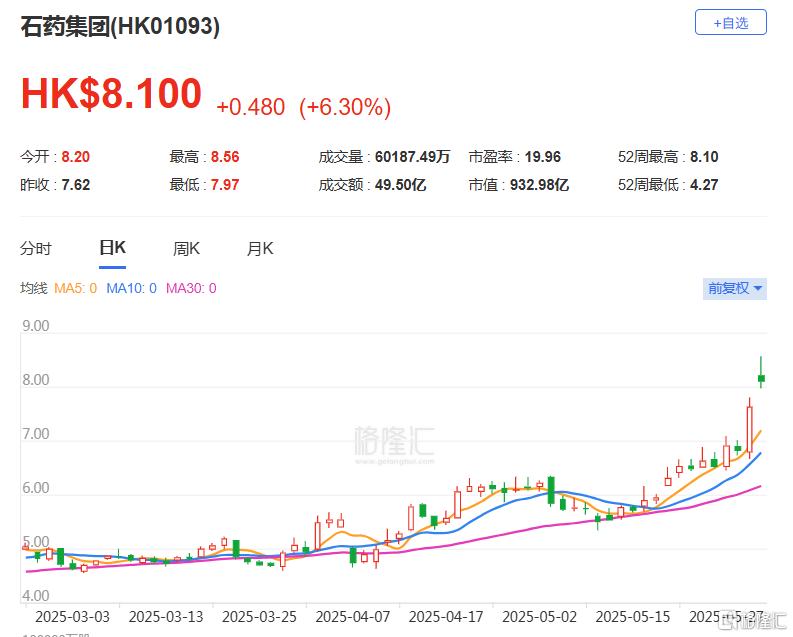Click the 6.00 price axis label
Viewport: 793px width, 637px height.
click(36, 488)
